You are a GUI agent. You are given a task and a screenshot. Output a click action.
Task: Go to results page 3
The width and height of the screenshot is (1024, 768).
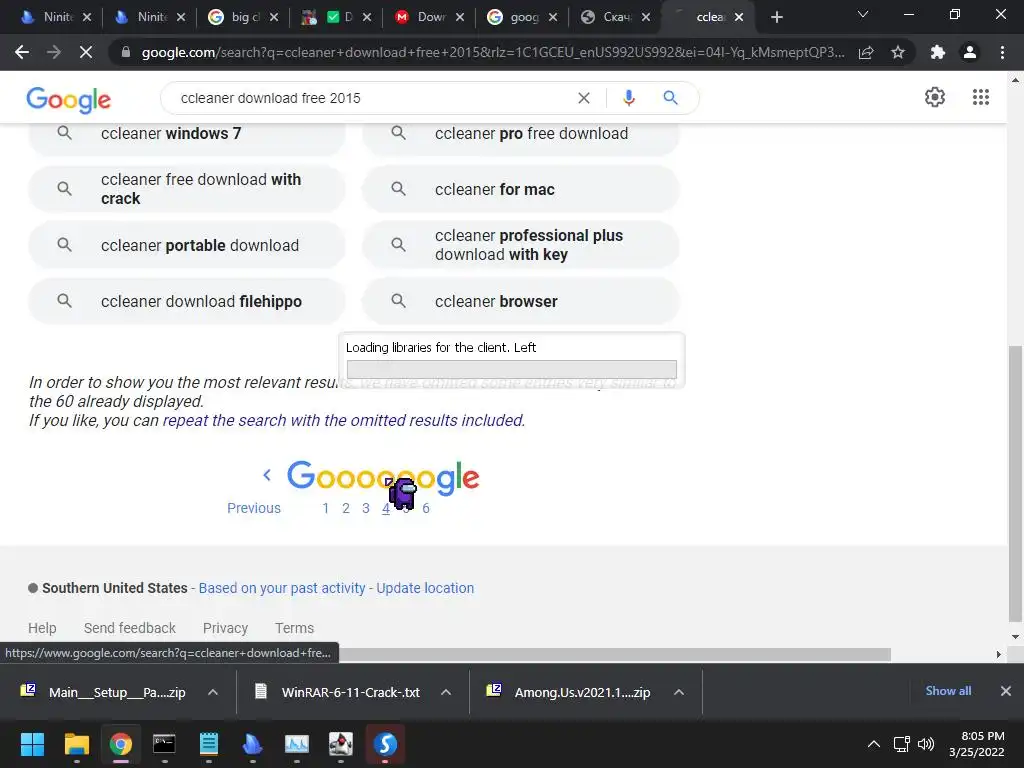pyautogui.click(x=366, y=508)
